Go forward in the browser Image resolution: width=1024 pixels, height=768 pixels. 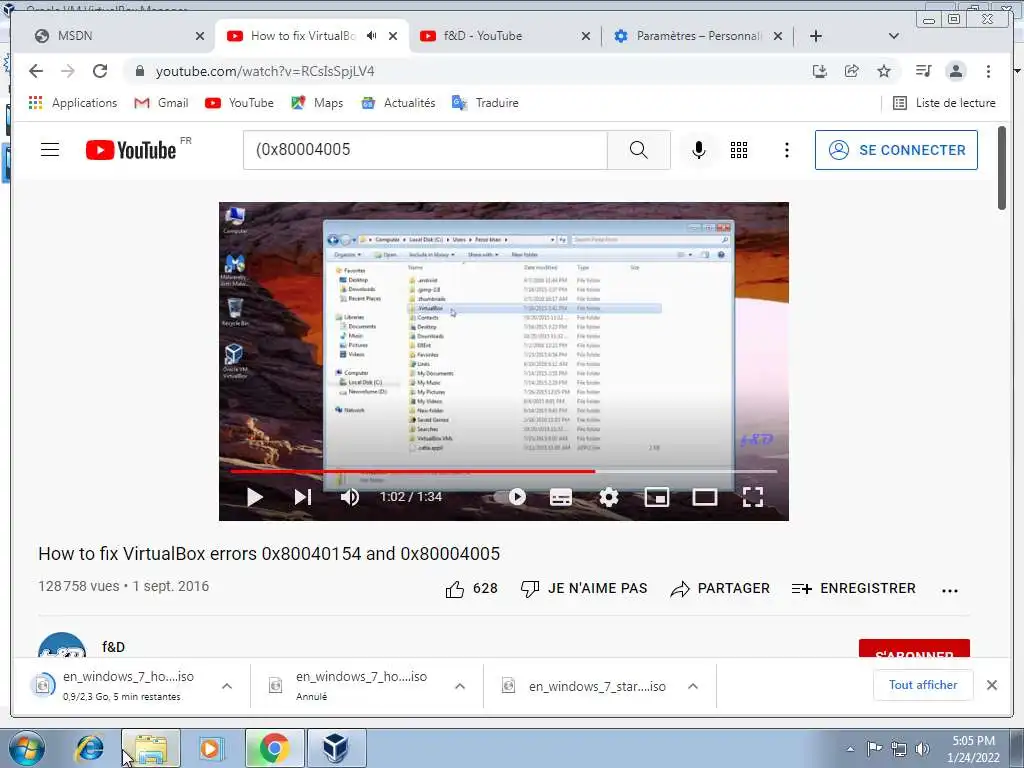pyautogui.click(x=67, y=71)
